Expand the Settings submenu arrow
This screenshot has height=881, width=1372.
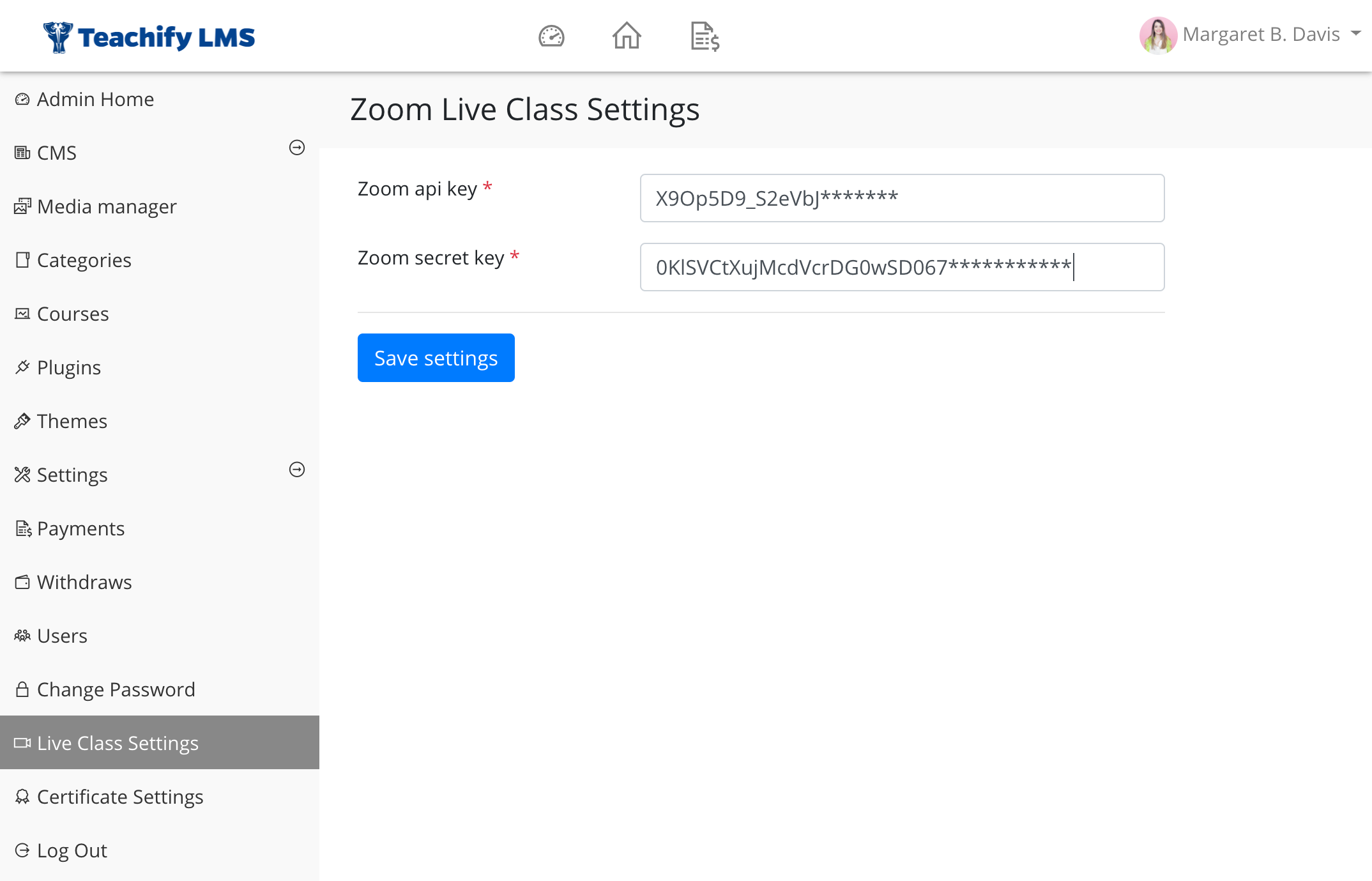click(297, 470)
